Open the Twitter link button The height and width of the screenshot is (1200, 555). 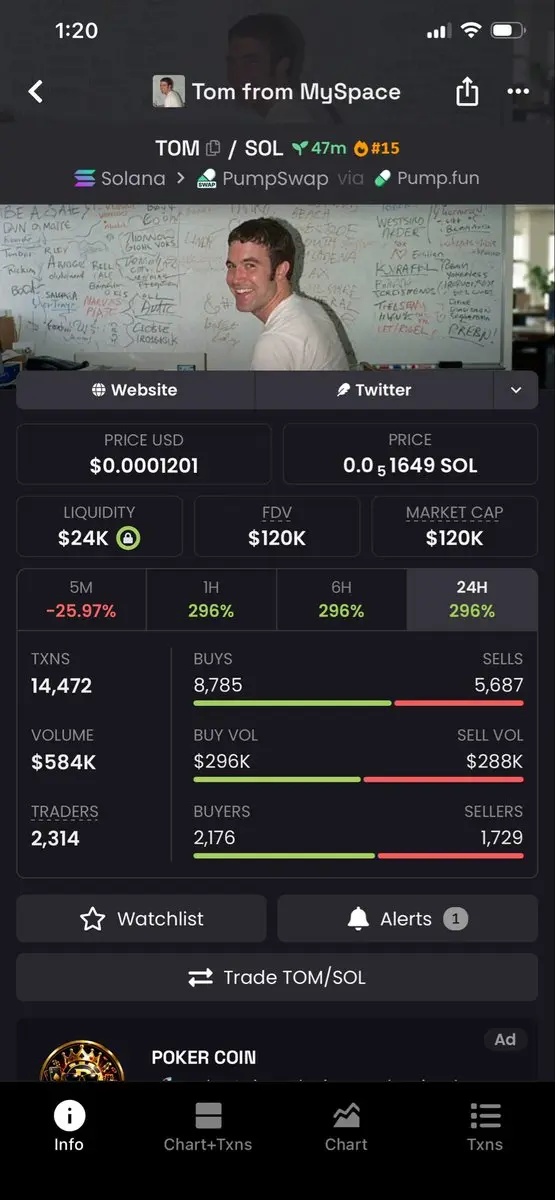pyautogui.click(x=375, y=390)
